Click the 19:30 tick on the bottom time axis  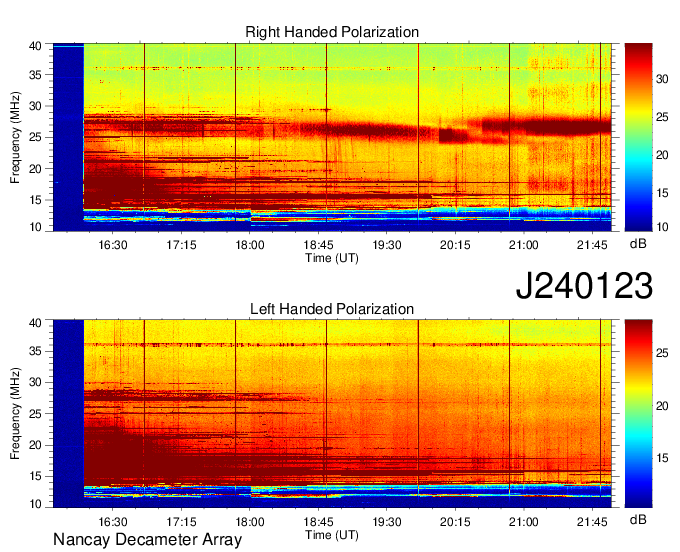[x=387, y=522]
